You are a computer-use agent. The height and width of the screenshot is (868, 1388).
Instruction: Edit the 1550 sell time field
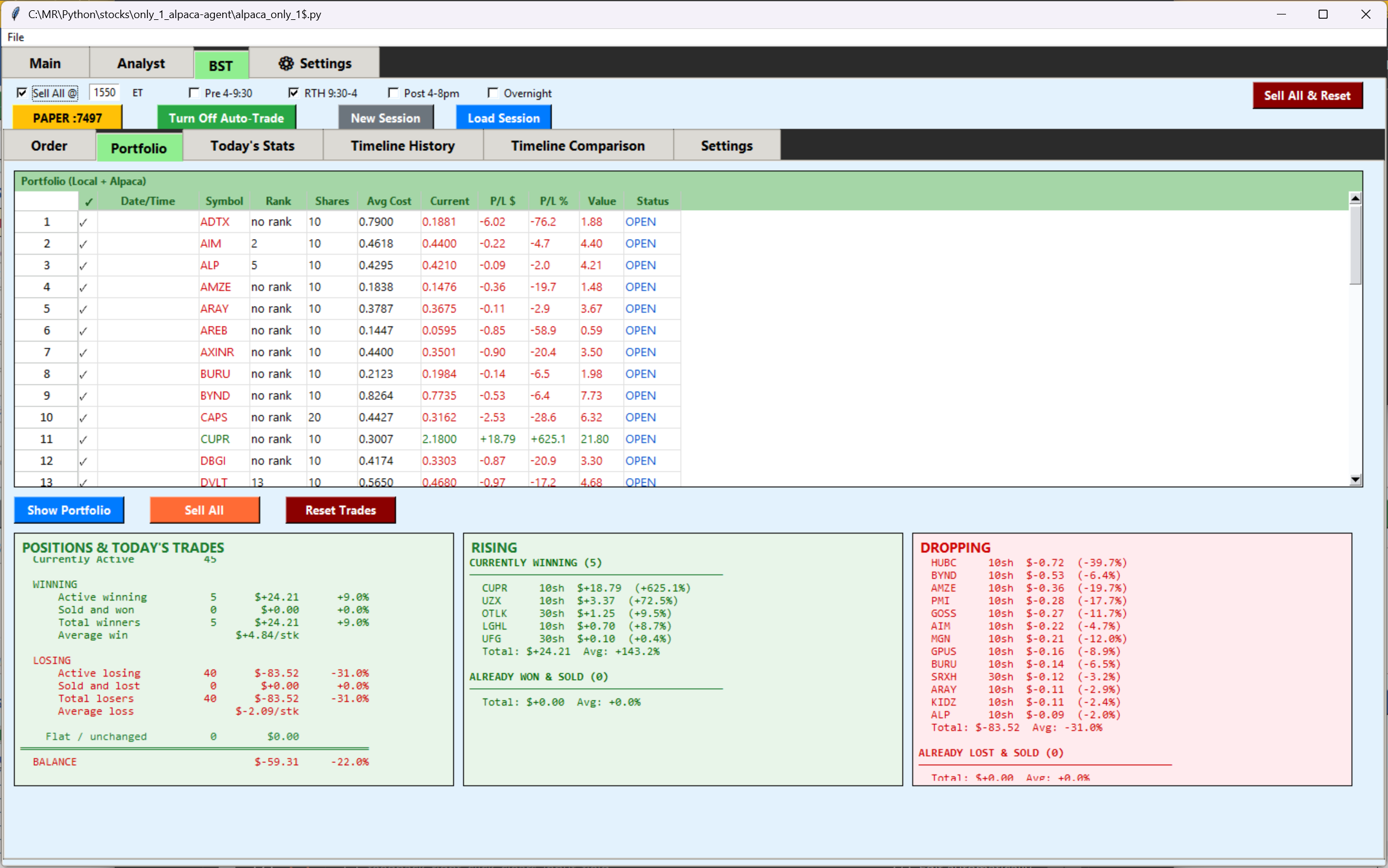[104, 92]
